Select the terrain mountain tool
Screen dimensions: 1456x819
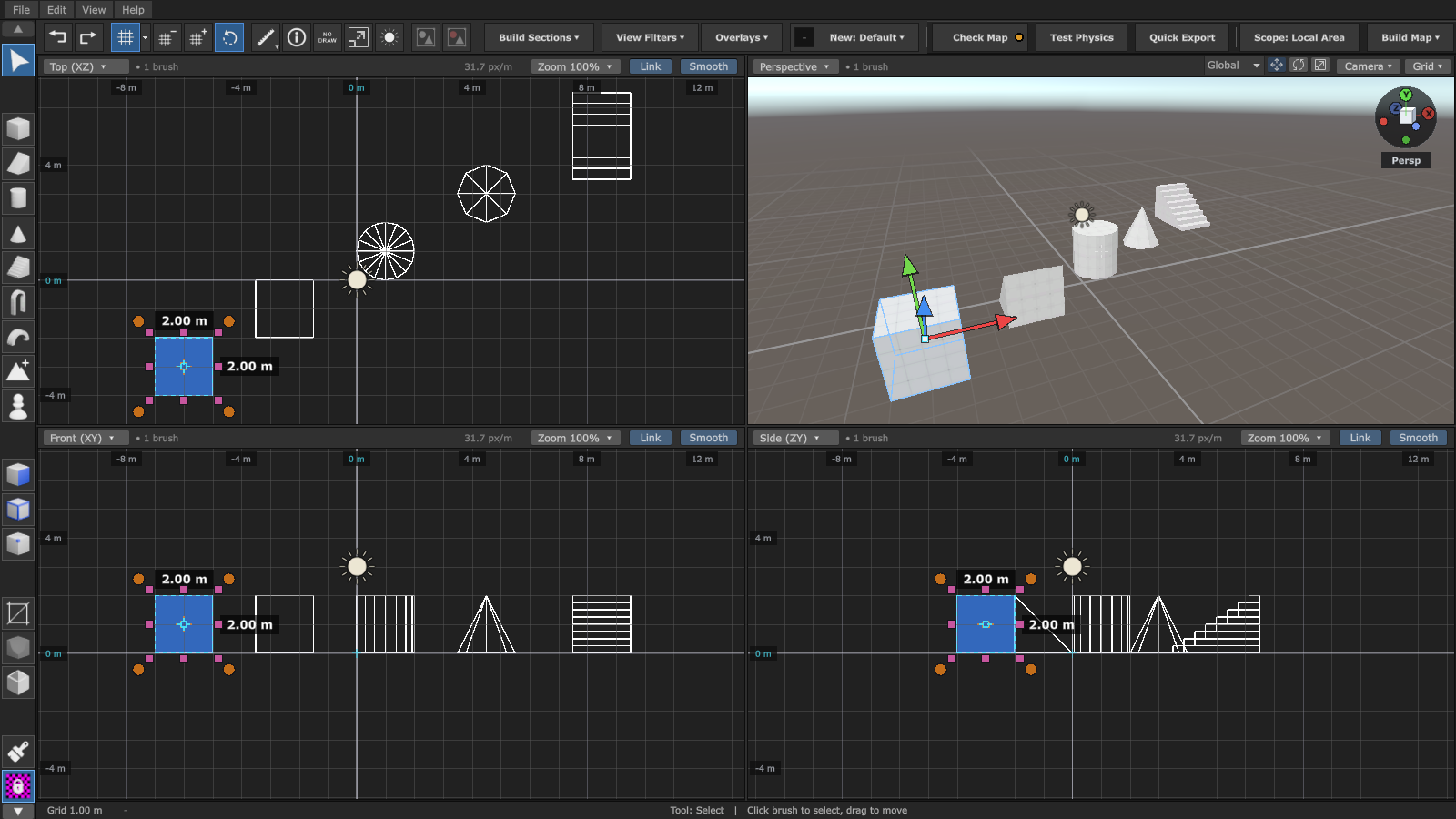coord(18,371)
